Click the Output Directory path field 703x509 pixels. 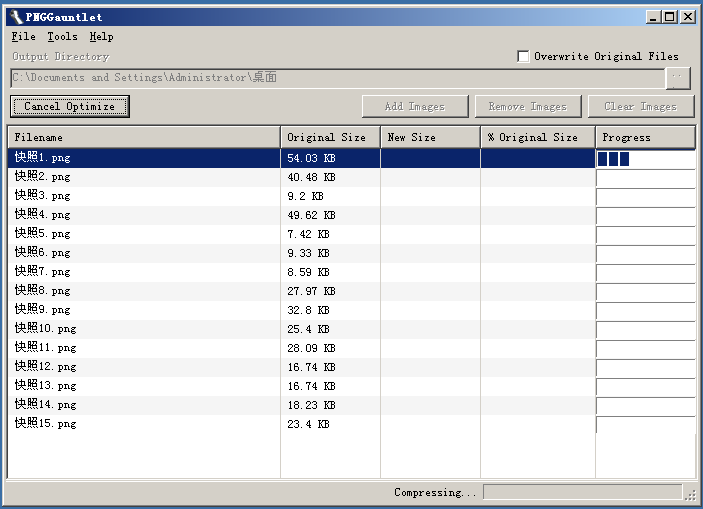pyautogui.click(x=337, y=78)
